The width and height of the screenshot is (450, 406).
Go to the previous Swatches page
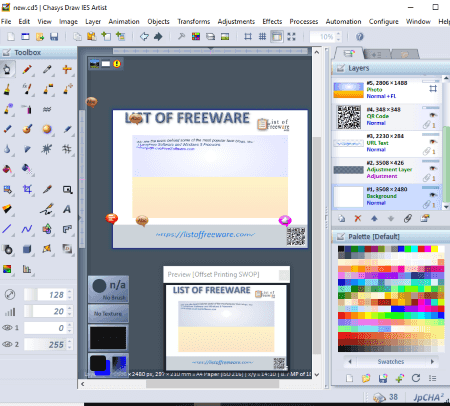tap(350, 361)
